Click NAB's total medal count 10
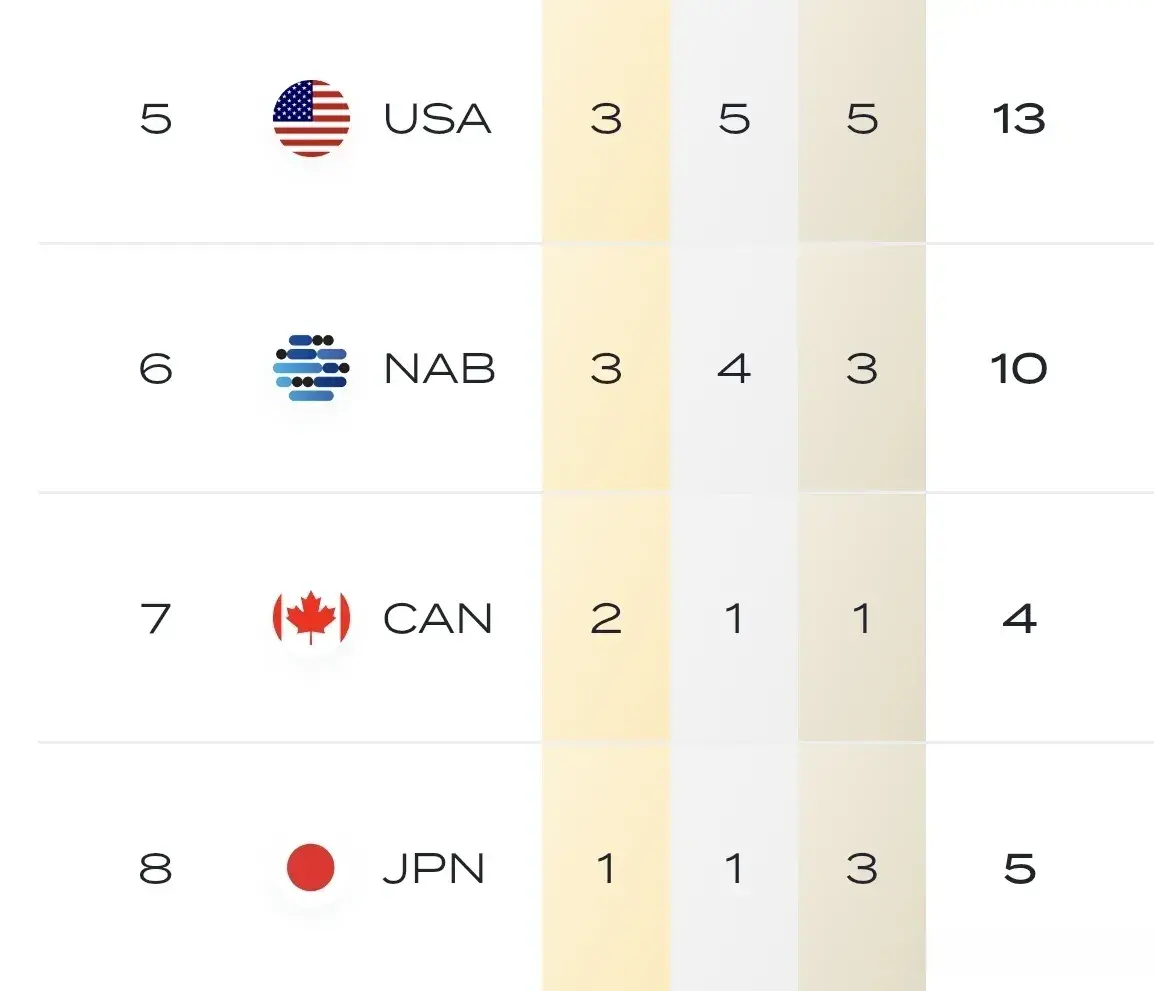The height and width of the screenshot is (991, 1154). [x=1019, y=369]
